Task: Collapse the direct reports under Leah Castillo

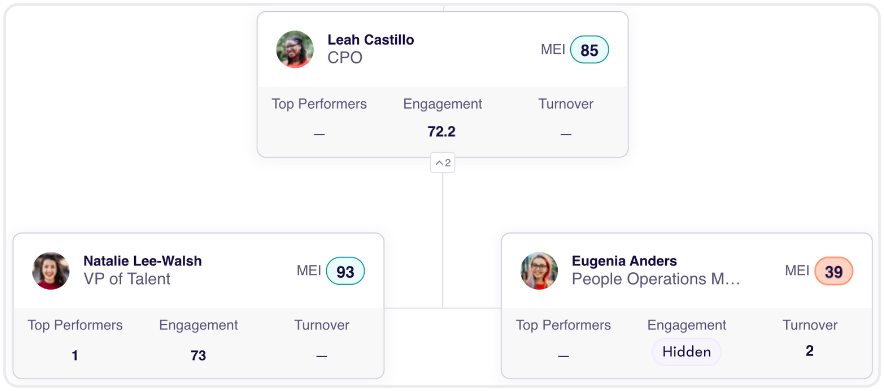Action: (443, 163)
